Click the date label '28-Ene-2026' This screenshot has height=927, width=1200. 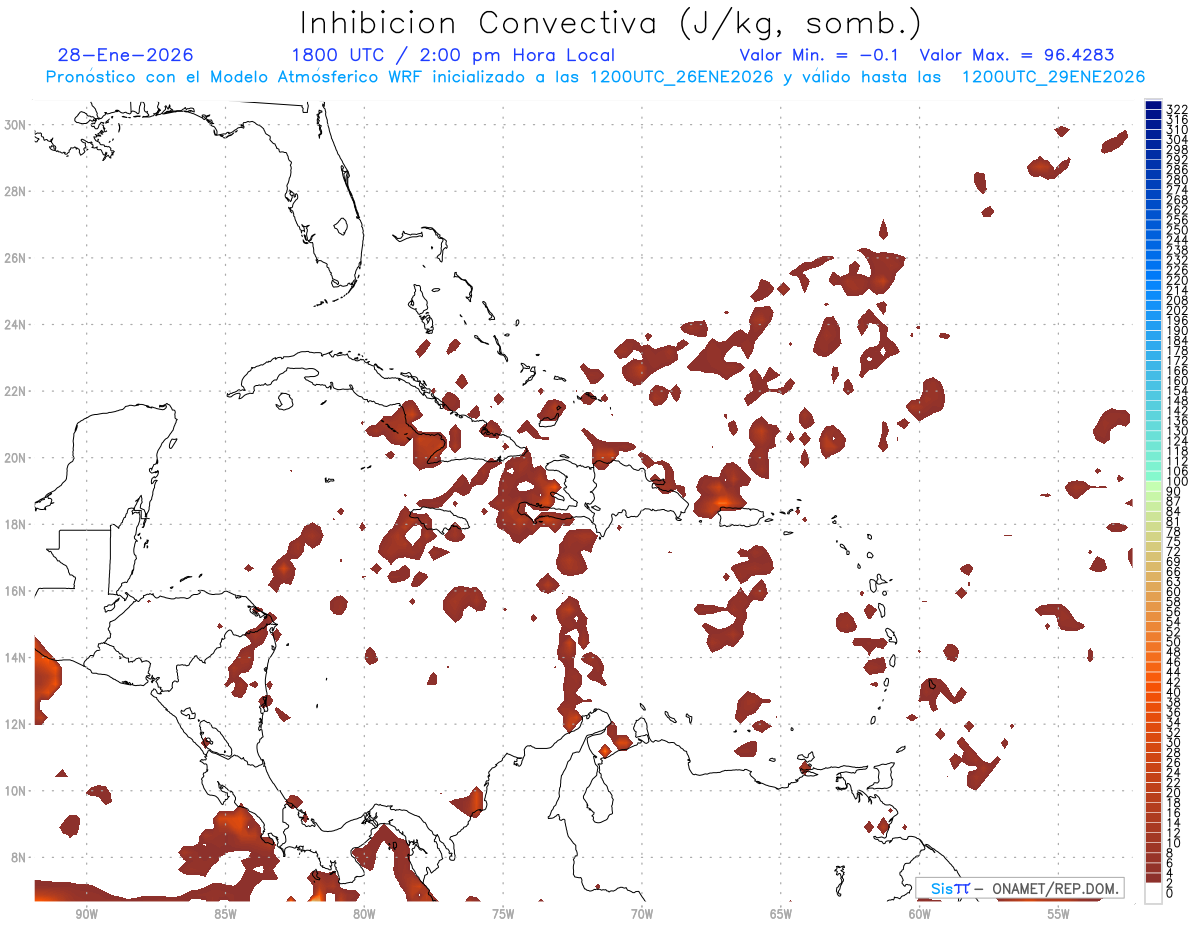(125, 55)
